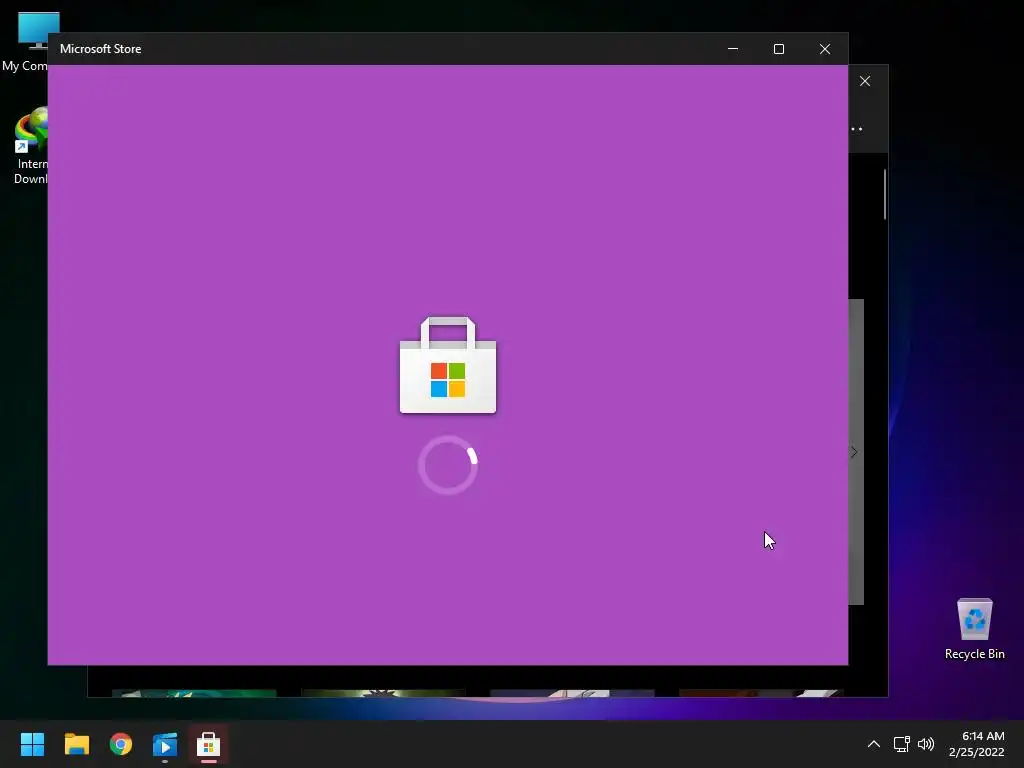Click the volume speaker icon
The height and width of the screenshot is (768, 1024).
pyautogui.click(x=926, y=744)
